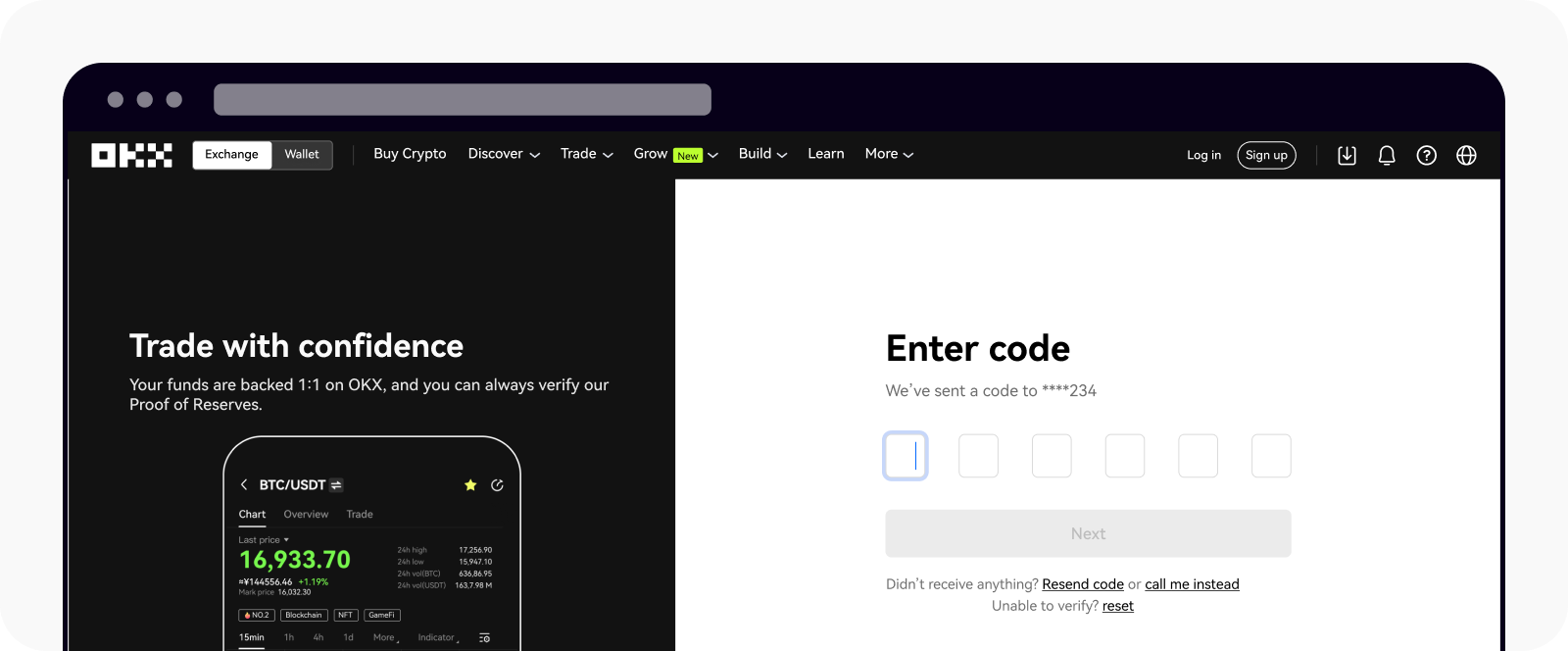
Task: Click the first code digit box
Action: 906,456
